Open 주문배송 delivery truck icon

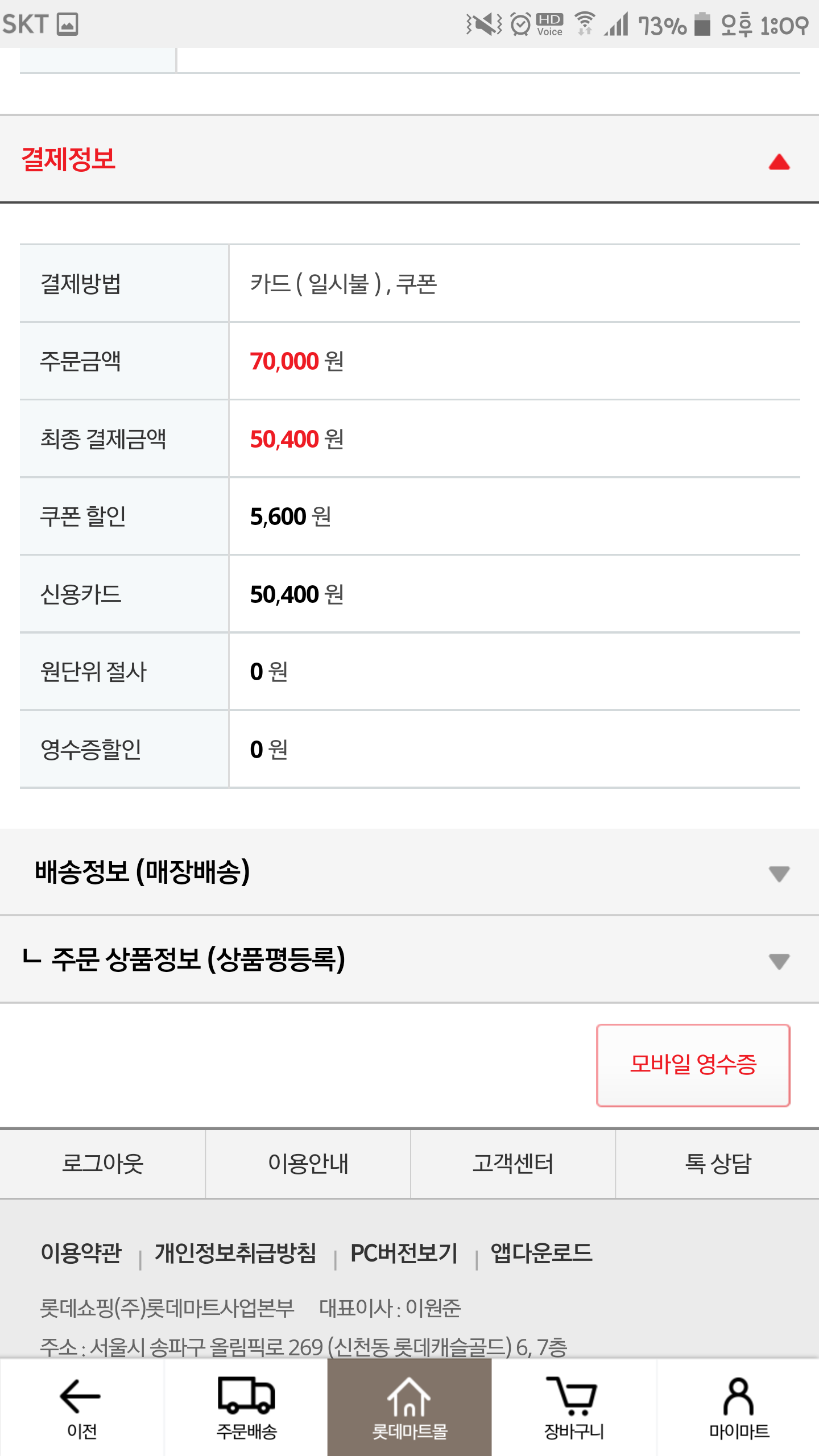(x=246, y=1406)
